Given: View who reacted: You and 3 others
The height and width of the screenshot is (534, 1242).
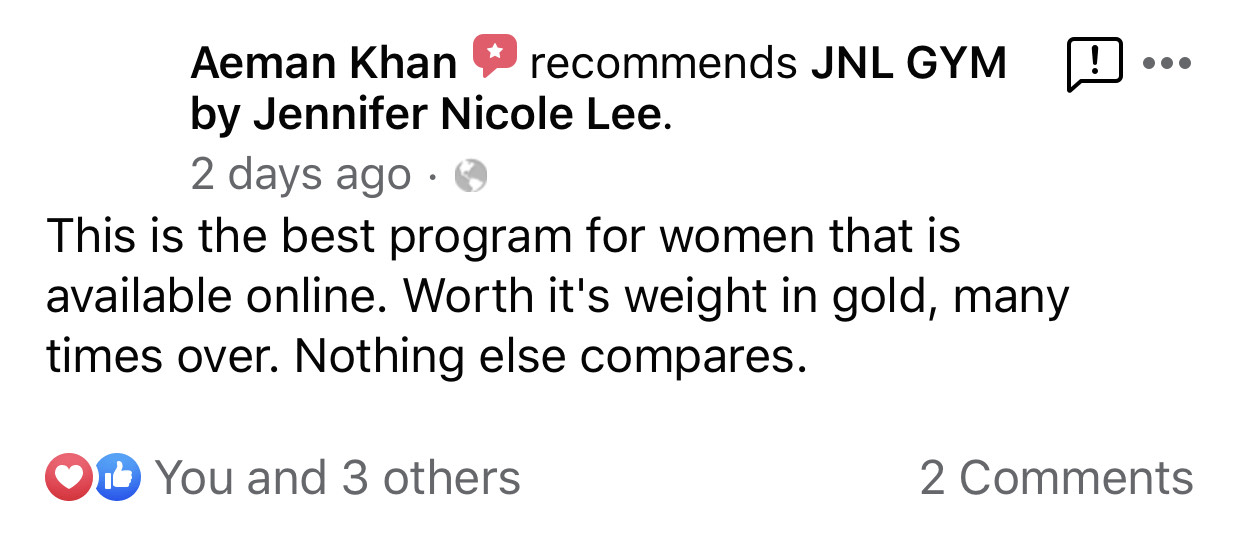Looking at the screenshot, I should (338, 478).
